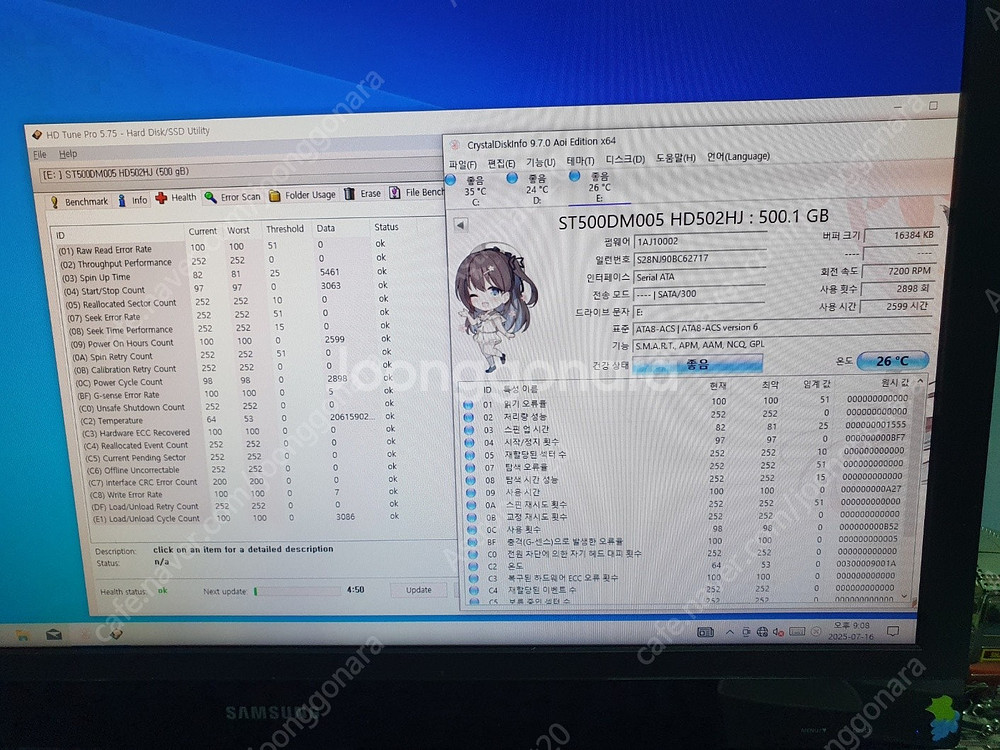Click status circle for C4 재할당된 이벤트 수

tap(473, 590)
